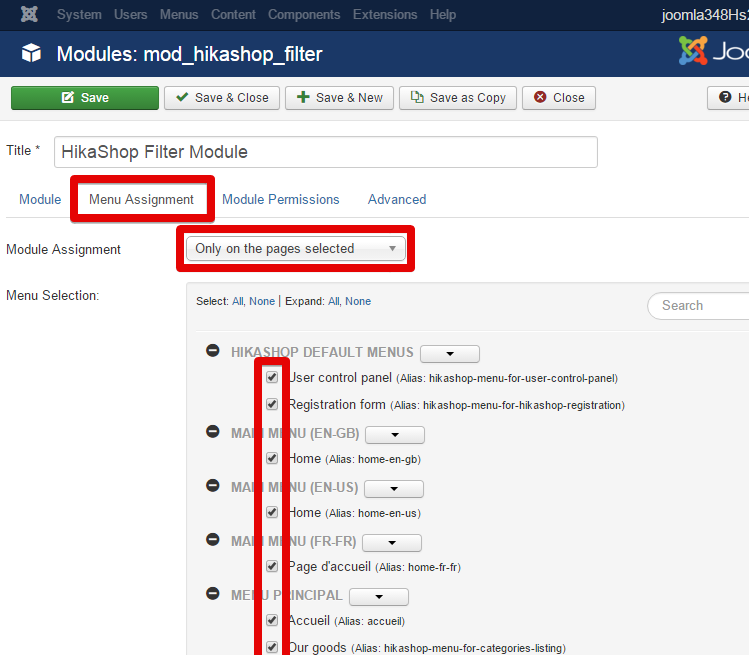
Task: Click Expand All link
Action: pos(334,301)
